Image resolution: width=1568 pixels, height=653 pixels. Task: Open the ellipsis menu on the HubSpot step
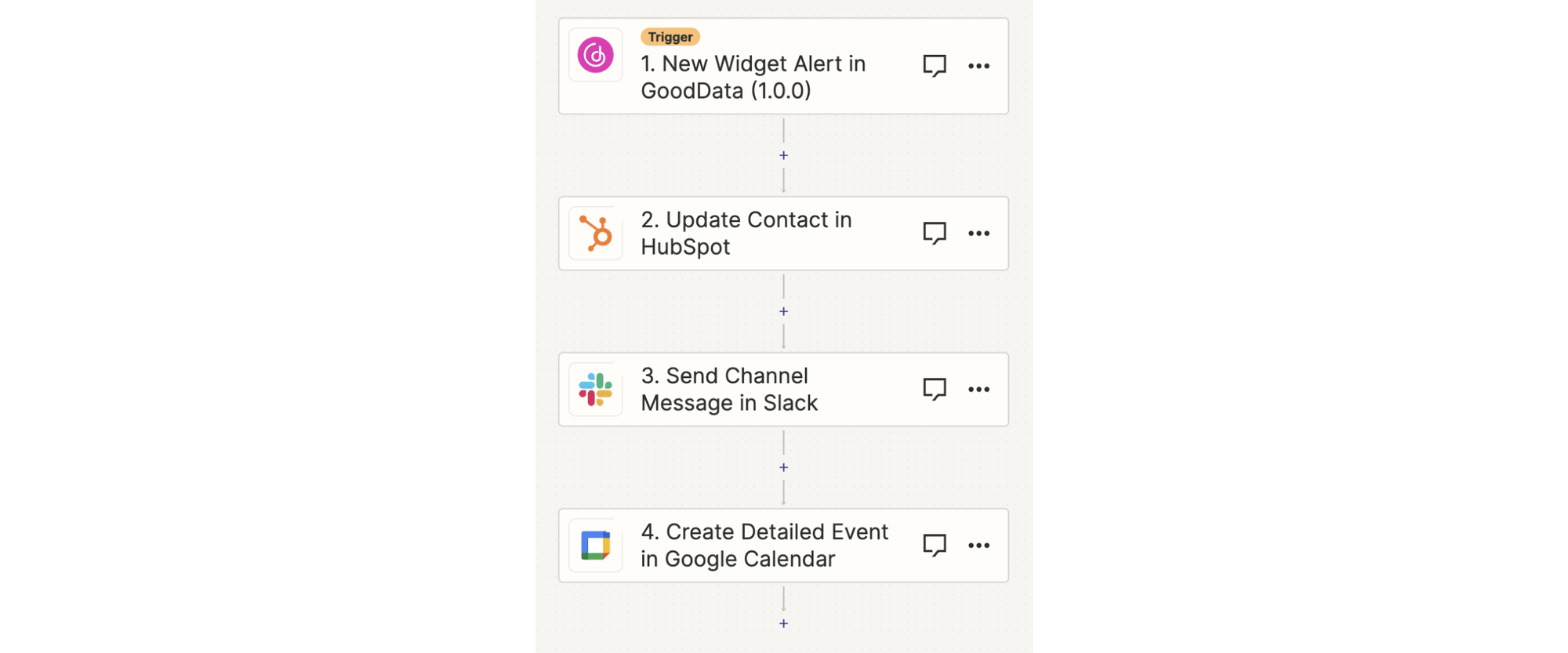[x=979, y=233]
